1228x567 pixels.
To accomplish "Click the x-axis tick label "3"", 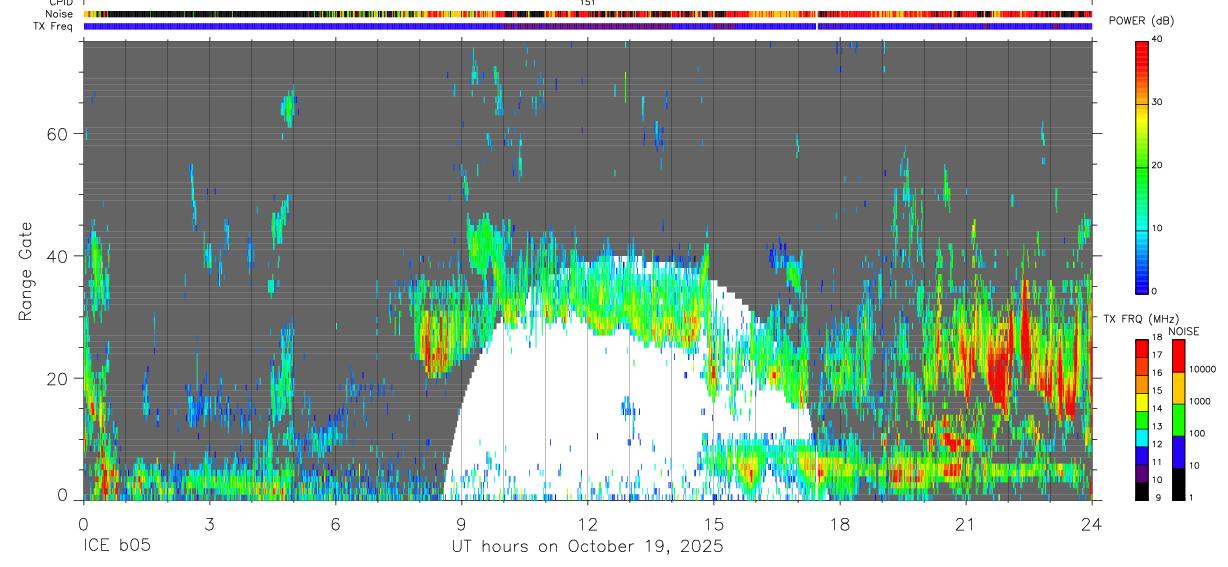I will (209, 523).
